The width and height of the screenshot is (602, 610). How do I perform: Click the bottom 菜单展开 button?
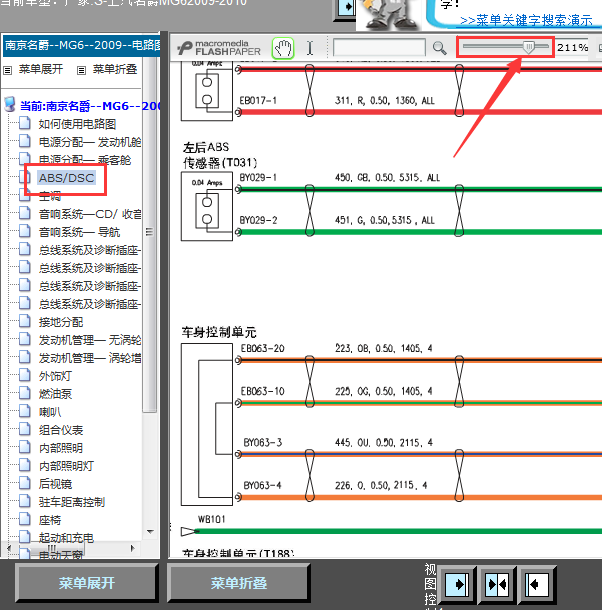coord(87,583)
